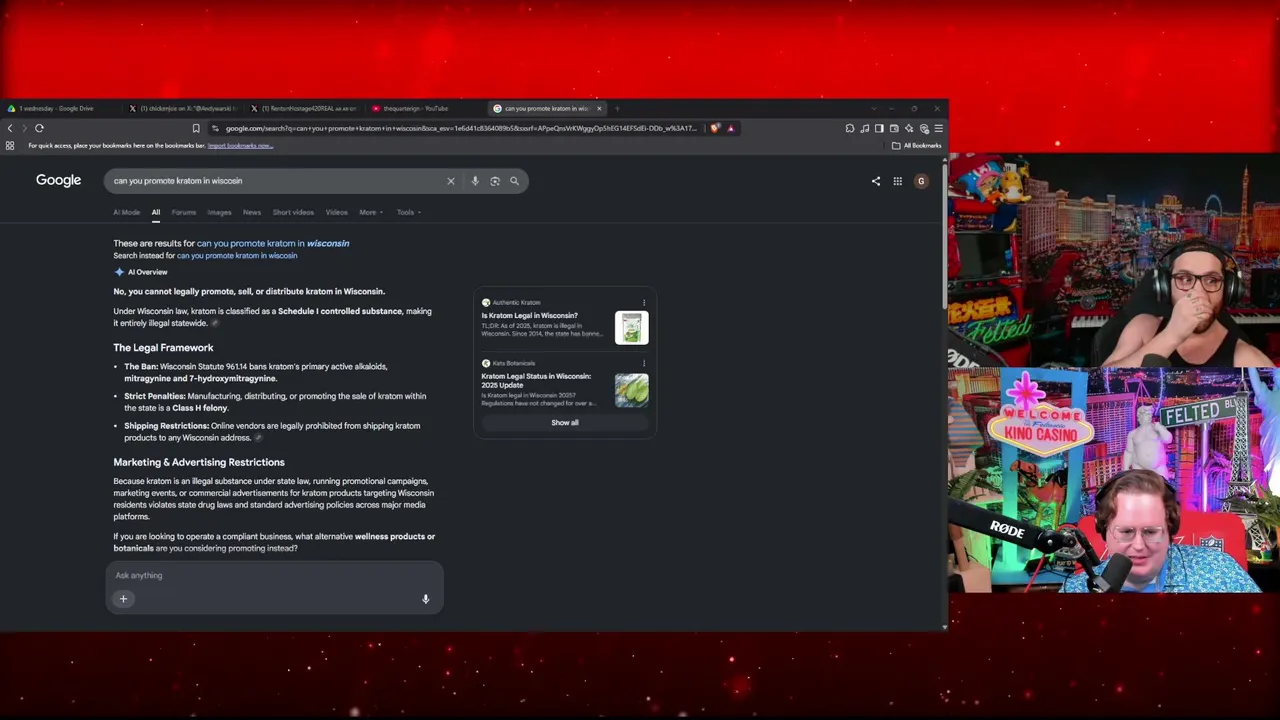The height and width of the screenshot is (720, 1280).
Task: Switch to the thequartering YouTube tab
Action: click(x=427, y=108)
